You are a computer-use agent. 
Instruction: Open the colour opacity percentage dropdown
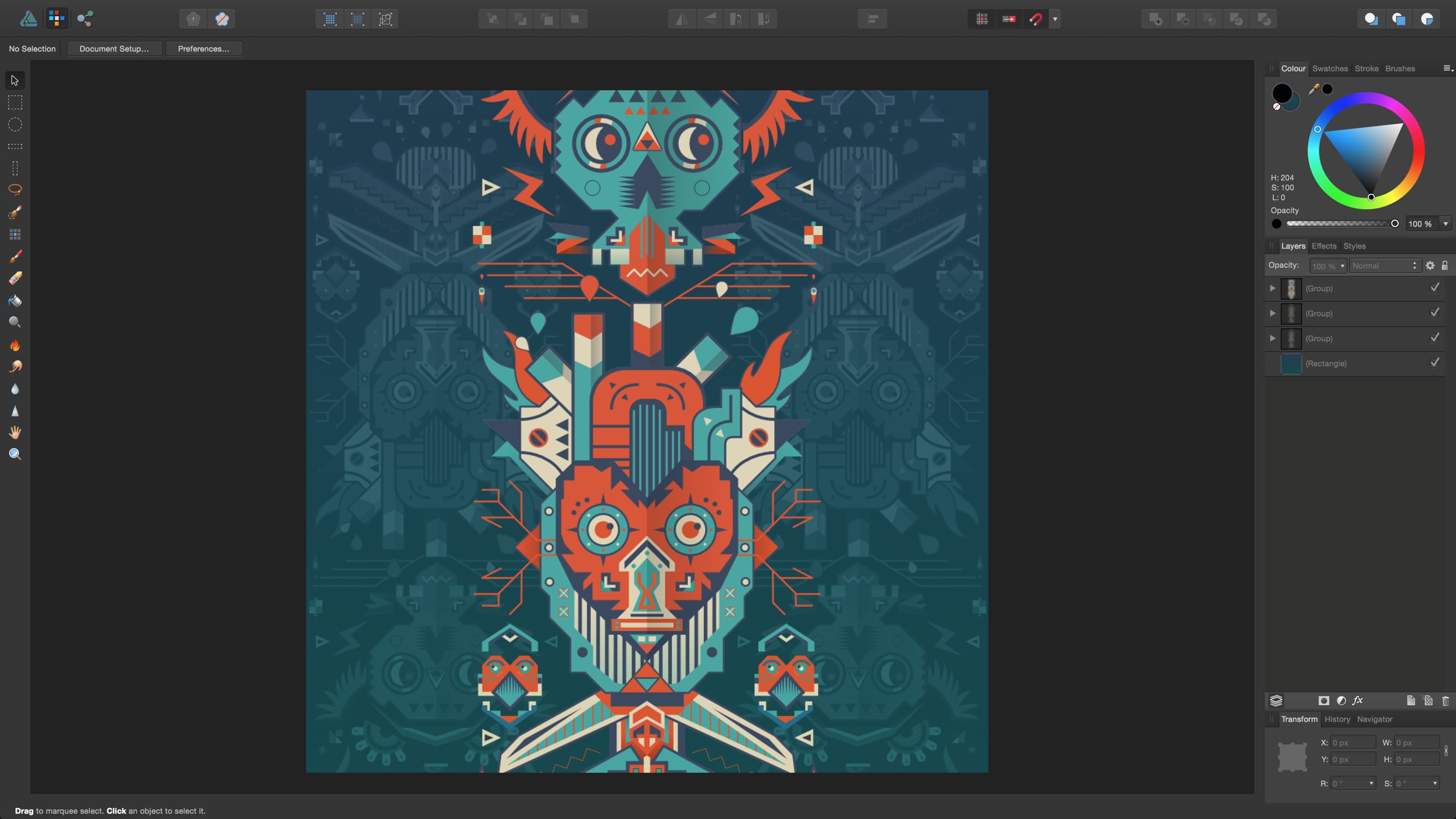[x=1446, y=224]
